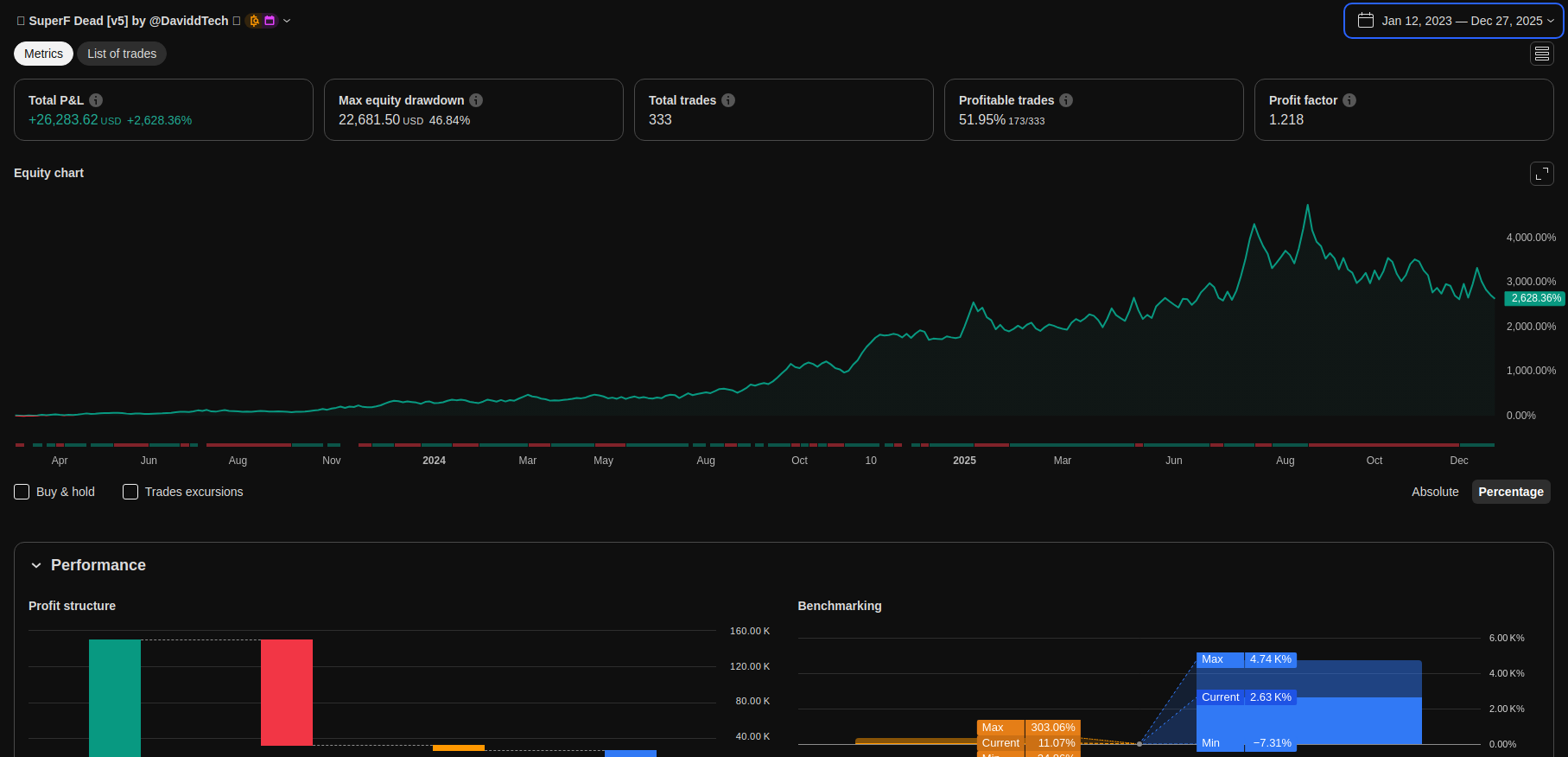Viewport: 1568px width, 757px height.
Task: Open the date range dropdown
Action: point(1454,21)
